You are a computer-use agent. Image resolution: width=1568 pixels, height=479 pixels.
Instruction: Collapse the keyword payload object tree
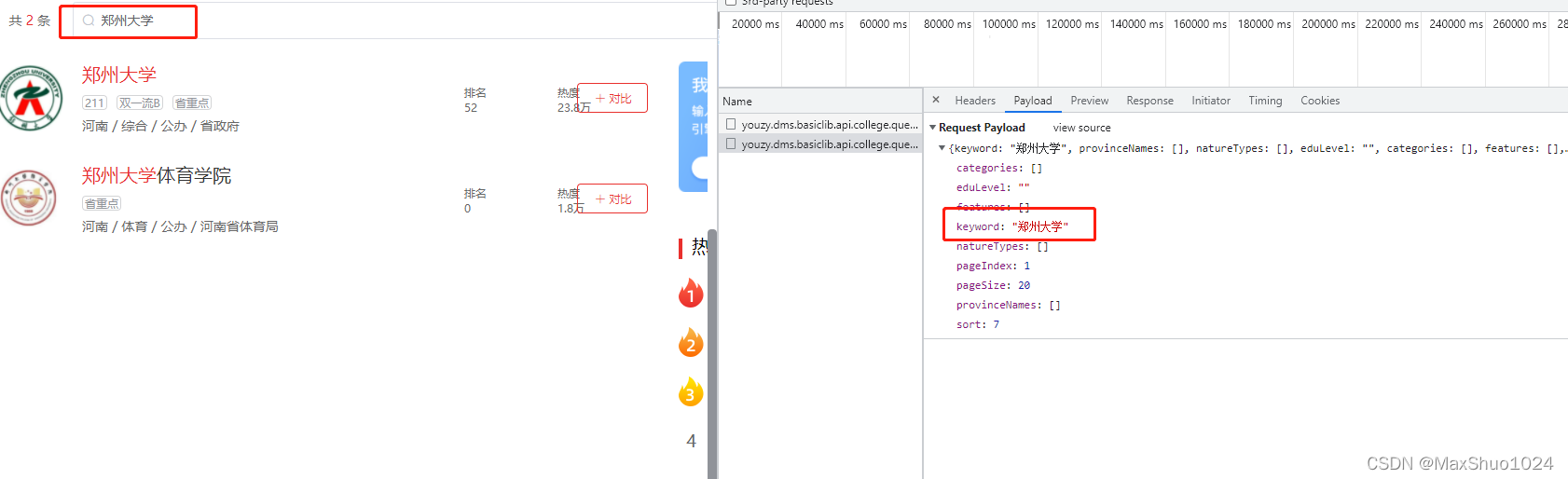coord(942,148)
